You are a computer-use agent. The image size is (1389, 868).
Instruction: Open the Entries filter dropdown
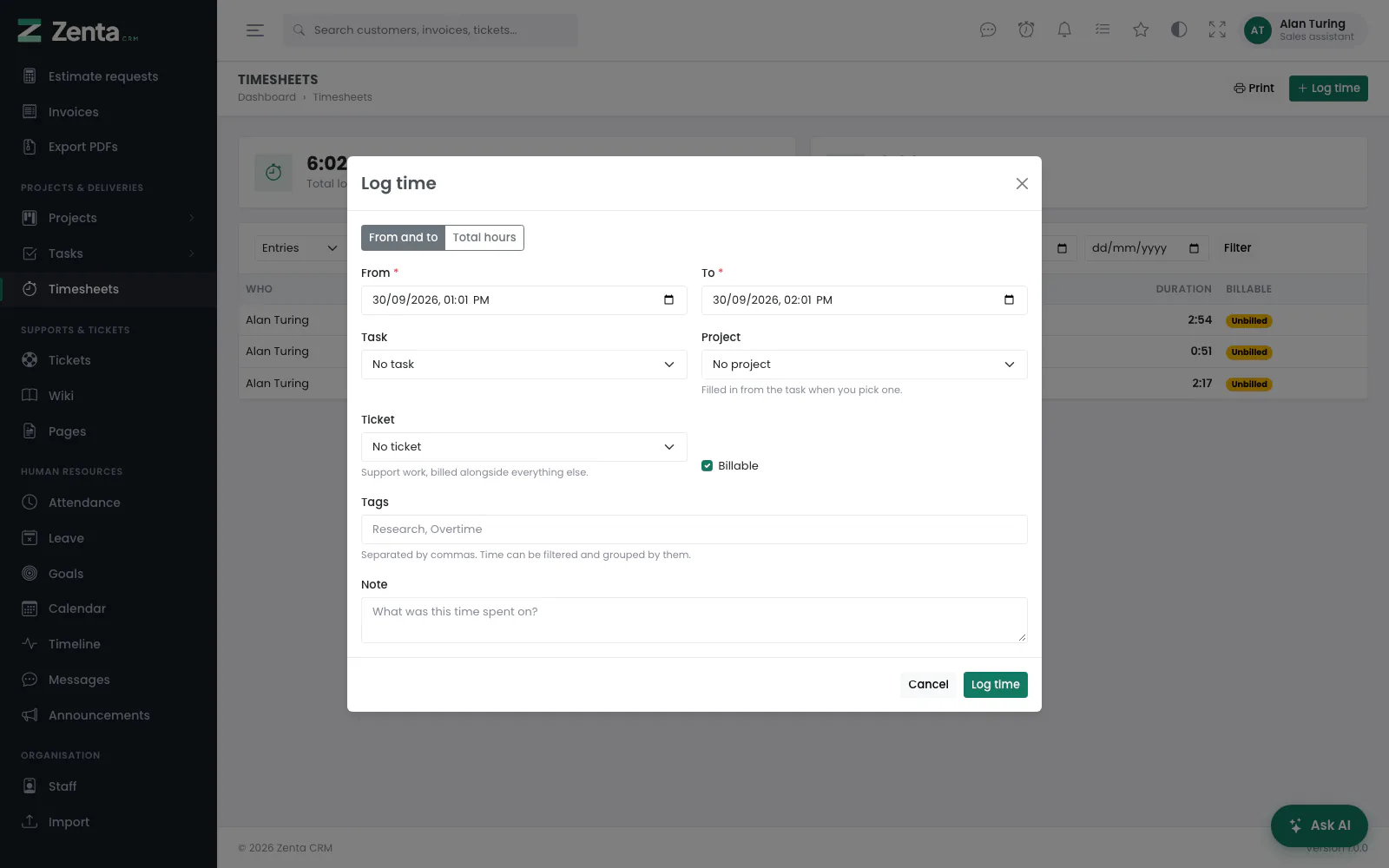(300, 248)
